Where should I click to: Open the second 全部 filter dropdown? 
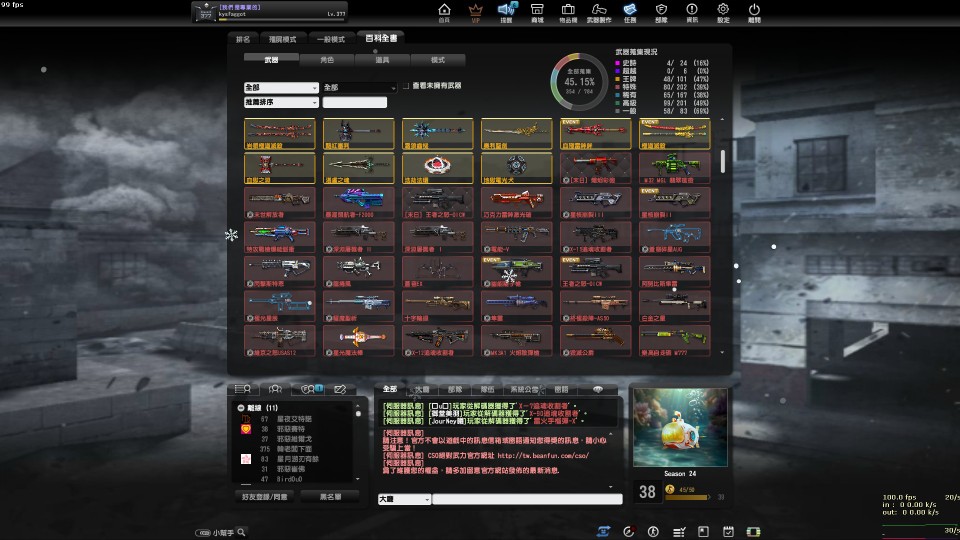[x=359, y=88]
